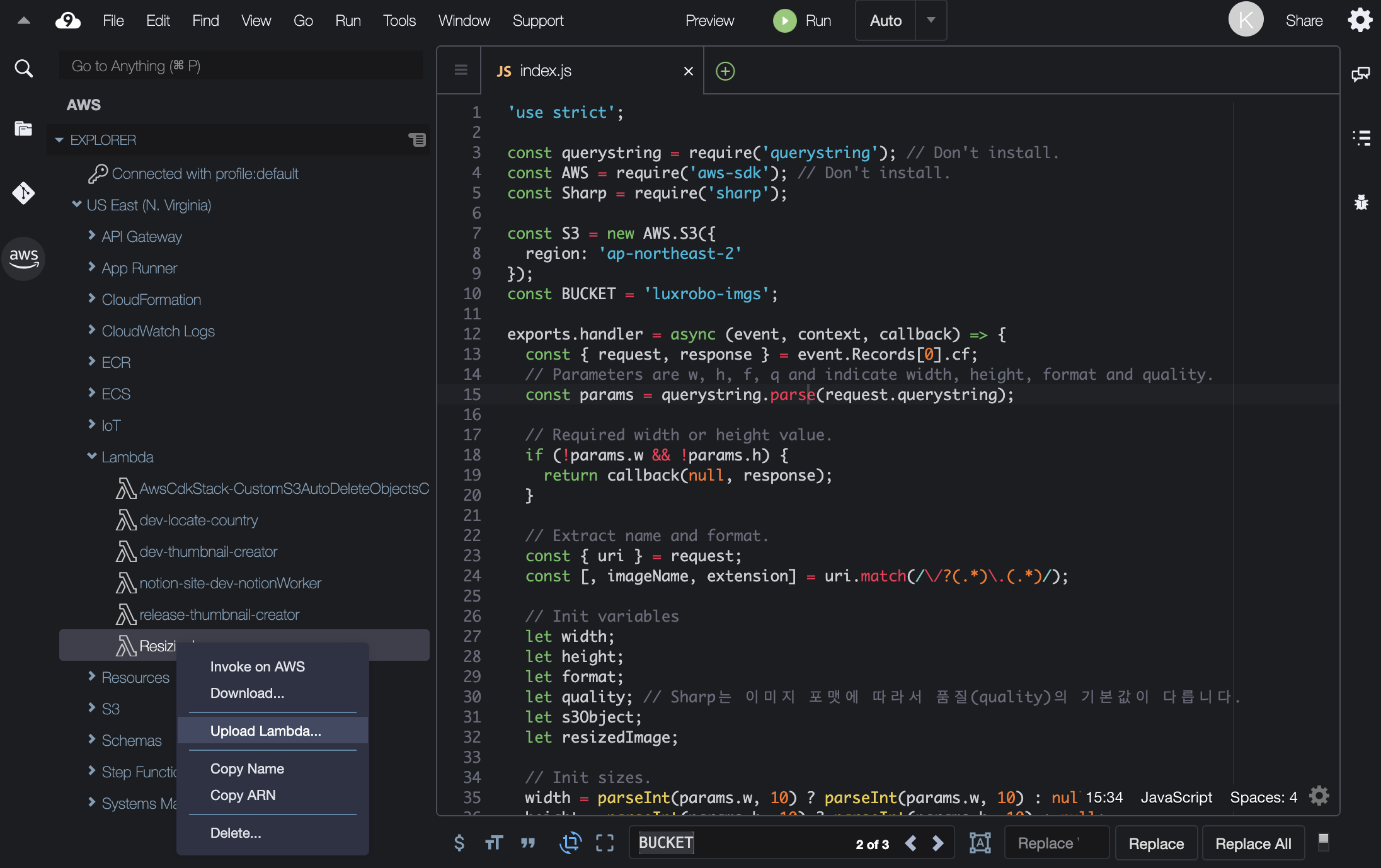Open the Debugger bug icon
1381x868 pixels.
click(1361, 203)
